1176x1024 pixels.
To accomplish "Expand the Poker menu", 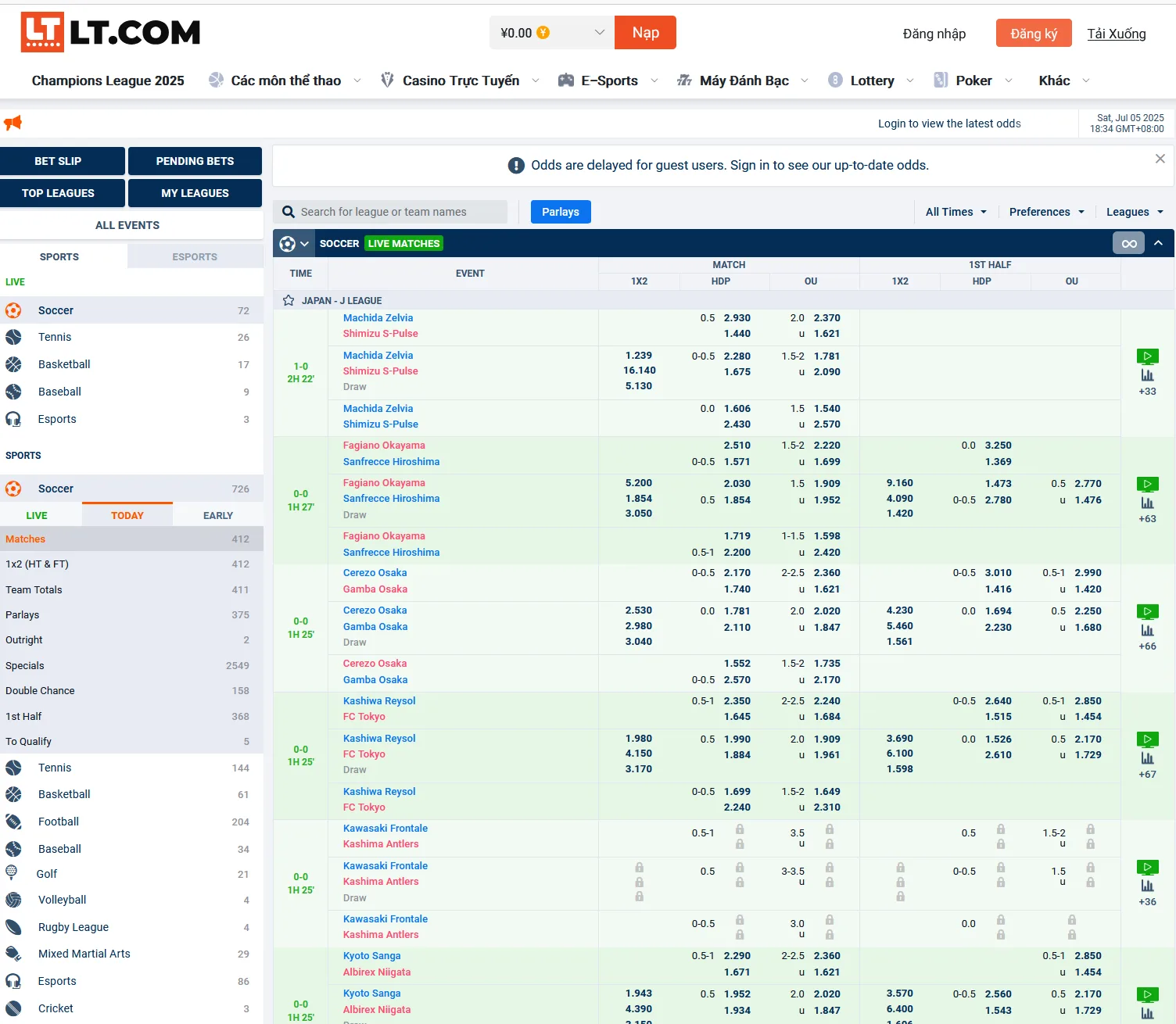I will pos(1009,81).
